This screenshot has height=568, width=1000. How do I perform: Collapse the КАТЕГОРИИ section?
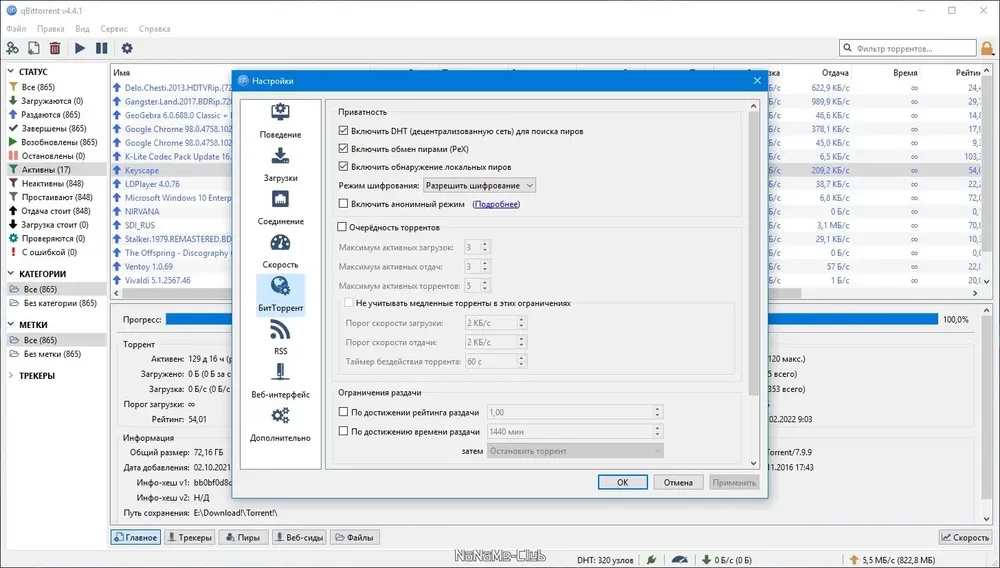[12, 274]
